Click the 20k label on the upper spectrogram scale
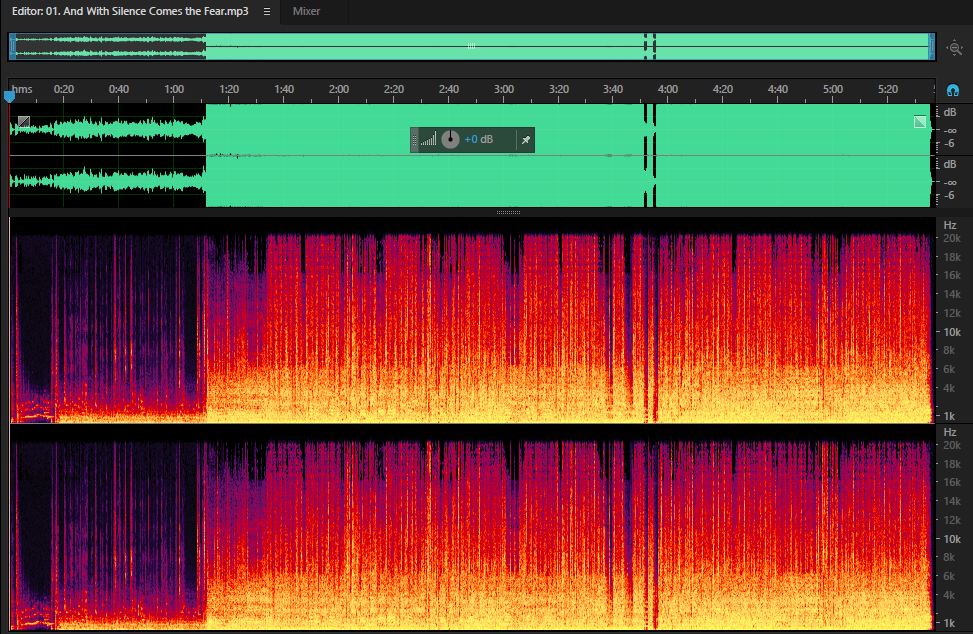The width and height of the screenshot is (973, 634). [952, 238]
